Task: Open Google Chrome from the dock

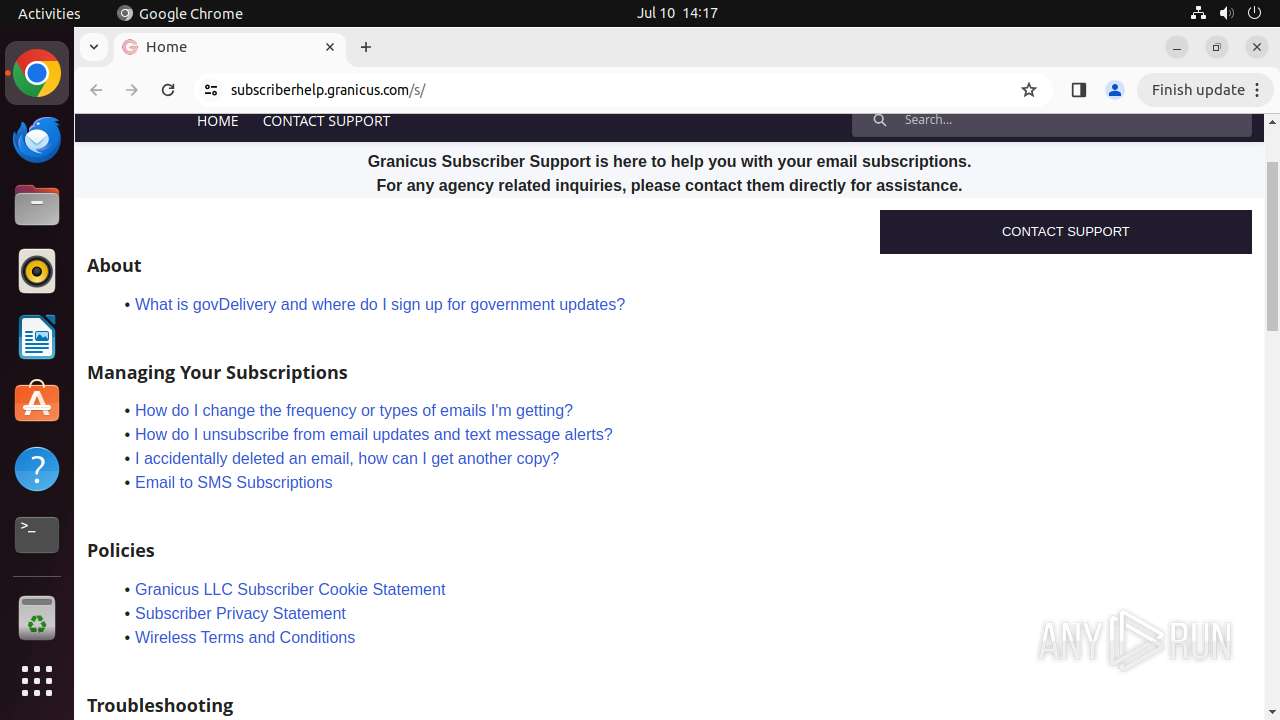Action: click(x=37, y=74)
